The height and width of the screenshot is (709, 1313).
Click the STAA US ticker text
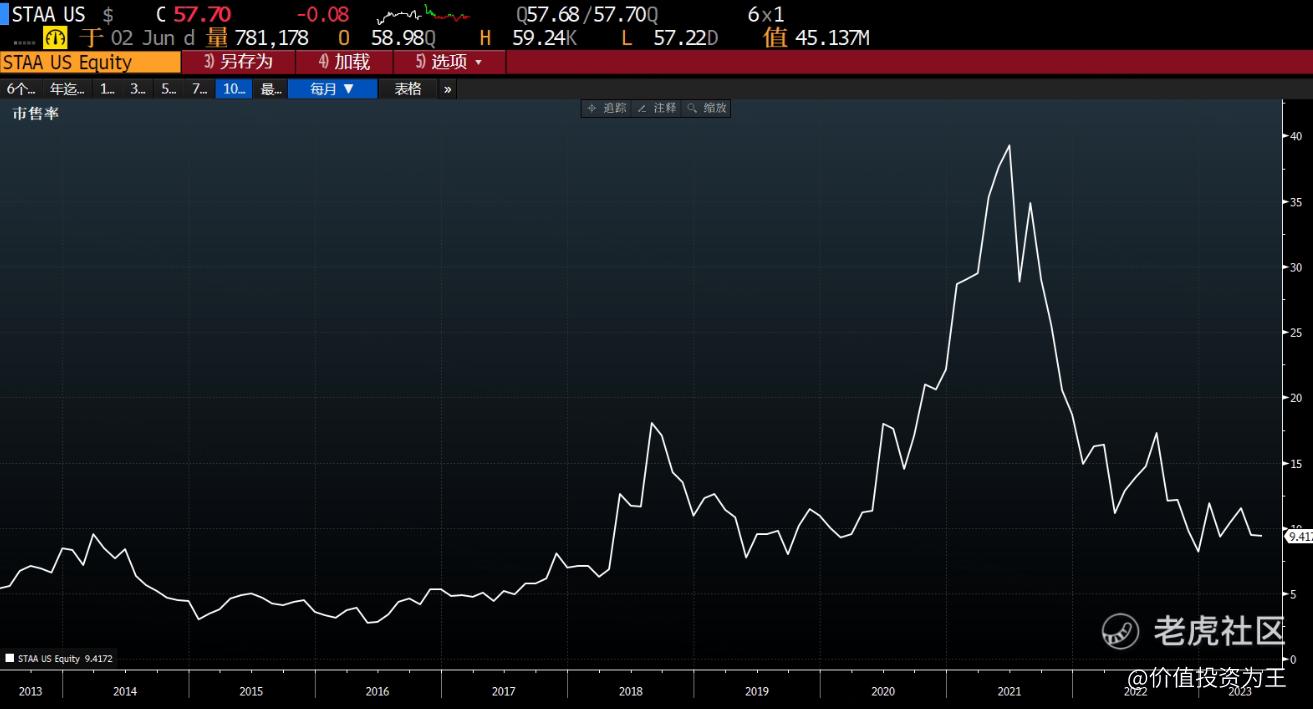click(48, 15)
